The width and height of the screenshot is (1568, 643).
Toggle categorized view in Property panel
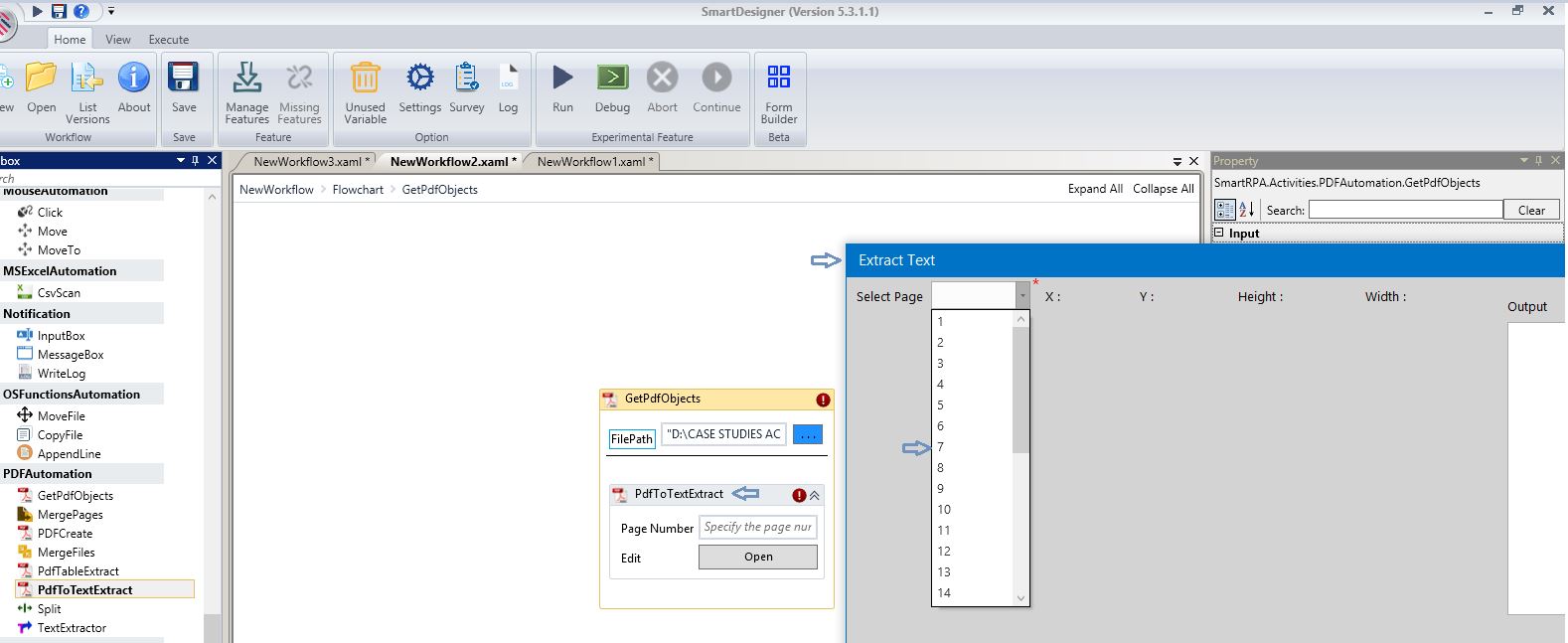[1224, 210]
